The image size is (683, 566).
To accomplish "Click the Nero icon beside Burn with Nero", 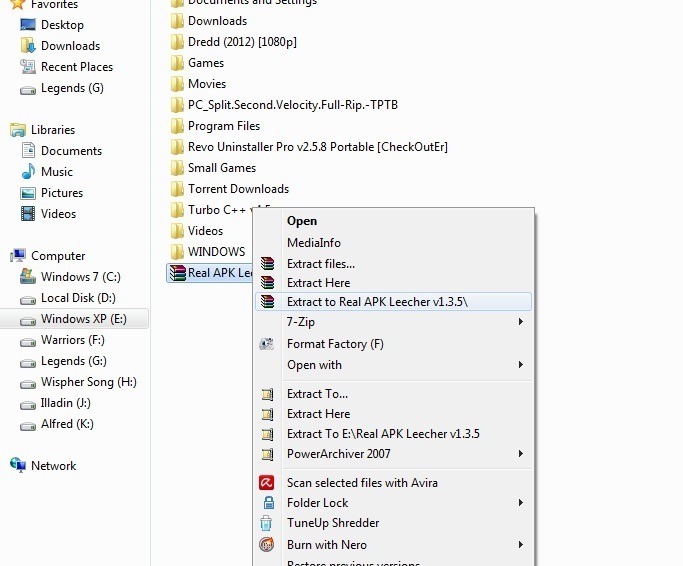I will [267, 545].
